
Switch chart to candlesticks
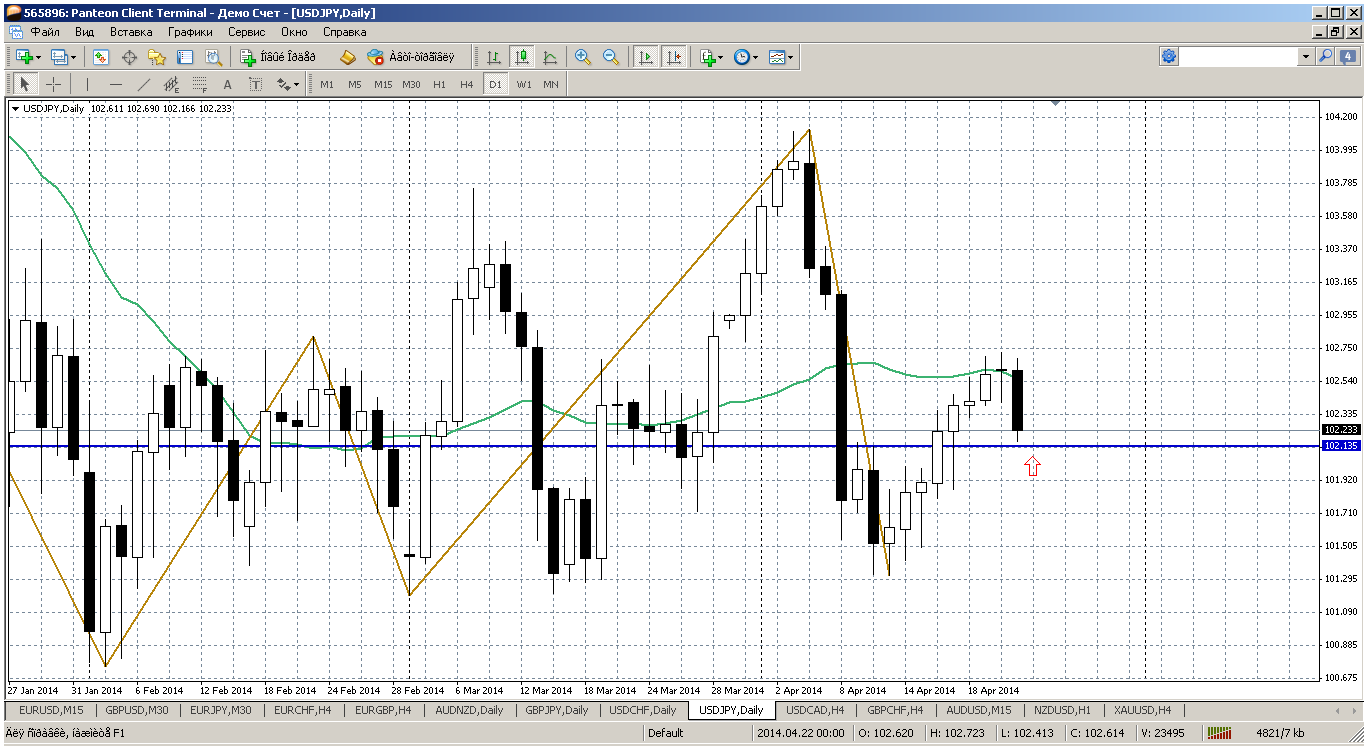pyautogui.click(x=522, y=57)
